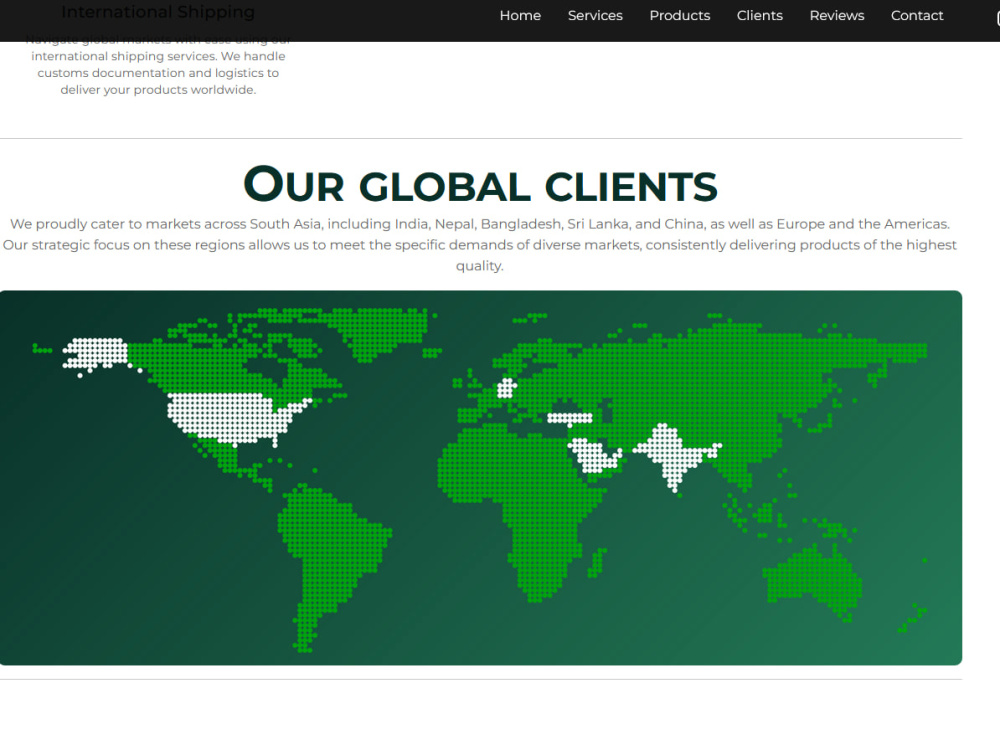Select Products in the top menu

pyautogui.click(x=679, y=15)
